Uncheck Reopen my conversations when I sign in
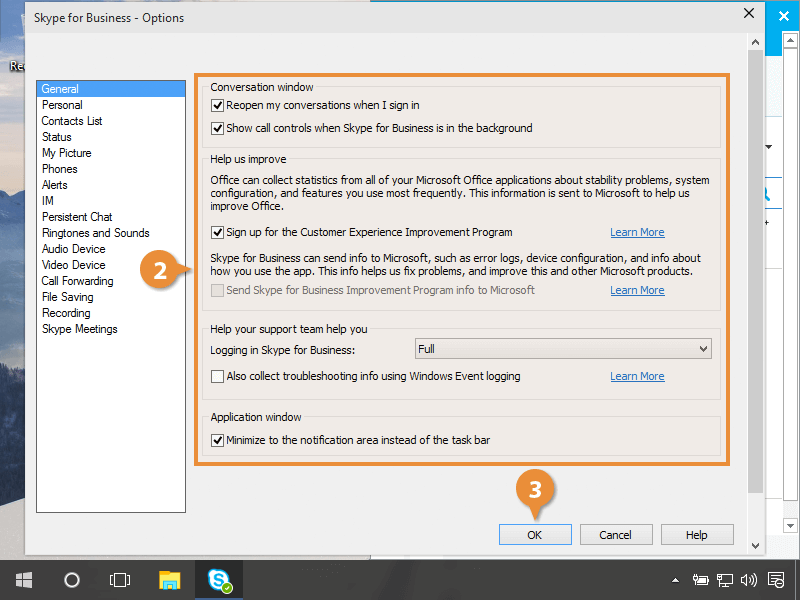The image size is (800, 600). tap(217, 105)
